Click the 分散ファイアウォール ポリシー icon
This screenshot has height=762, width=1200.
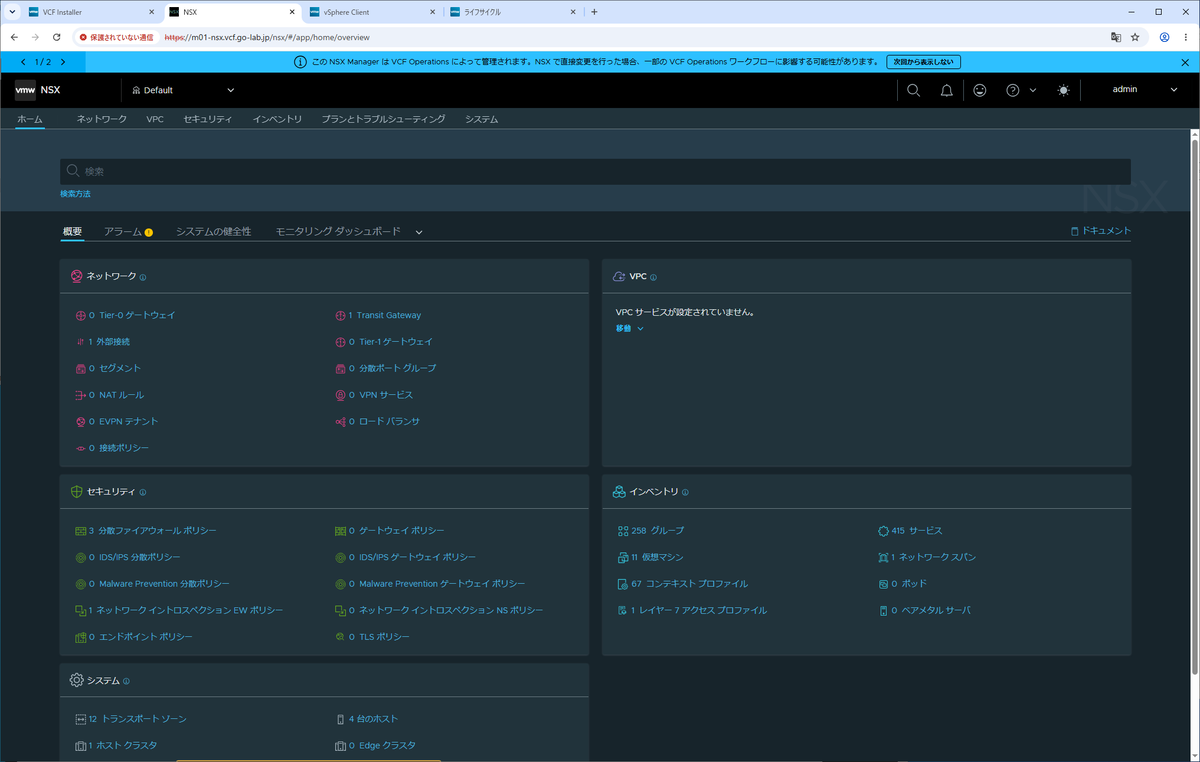81,531
